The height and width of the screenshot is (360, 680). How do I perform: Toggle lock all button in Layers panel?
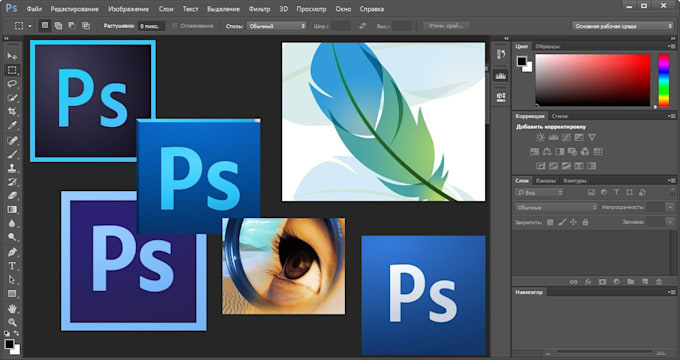585,222
